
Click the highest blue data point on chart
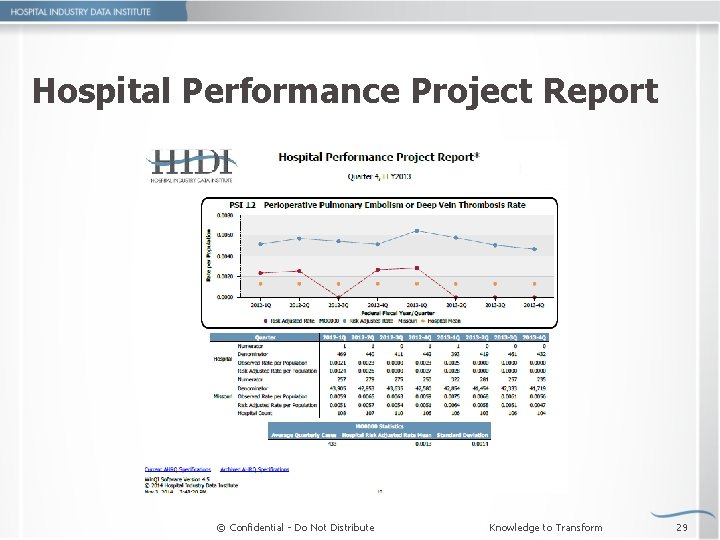pyautogui.click(x=417, y=231)
